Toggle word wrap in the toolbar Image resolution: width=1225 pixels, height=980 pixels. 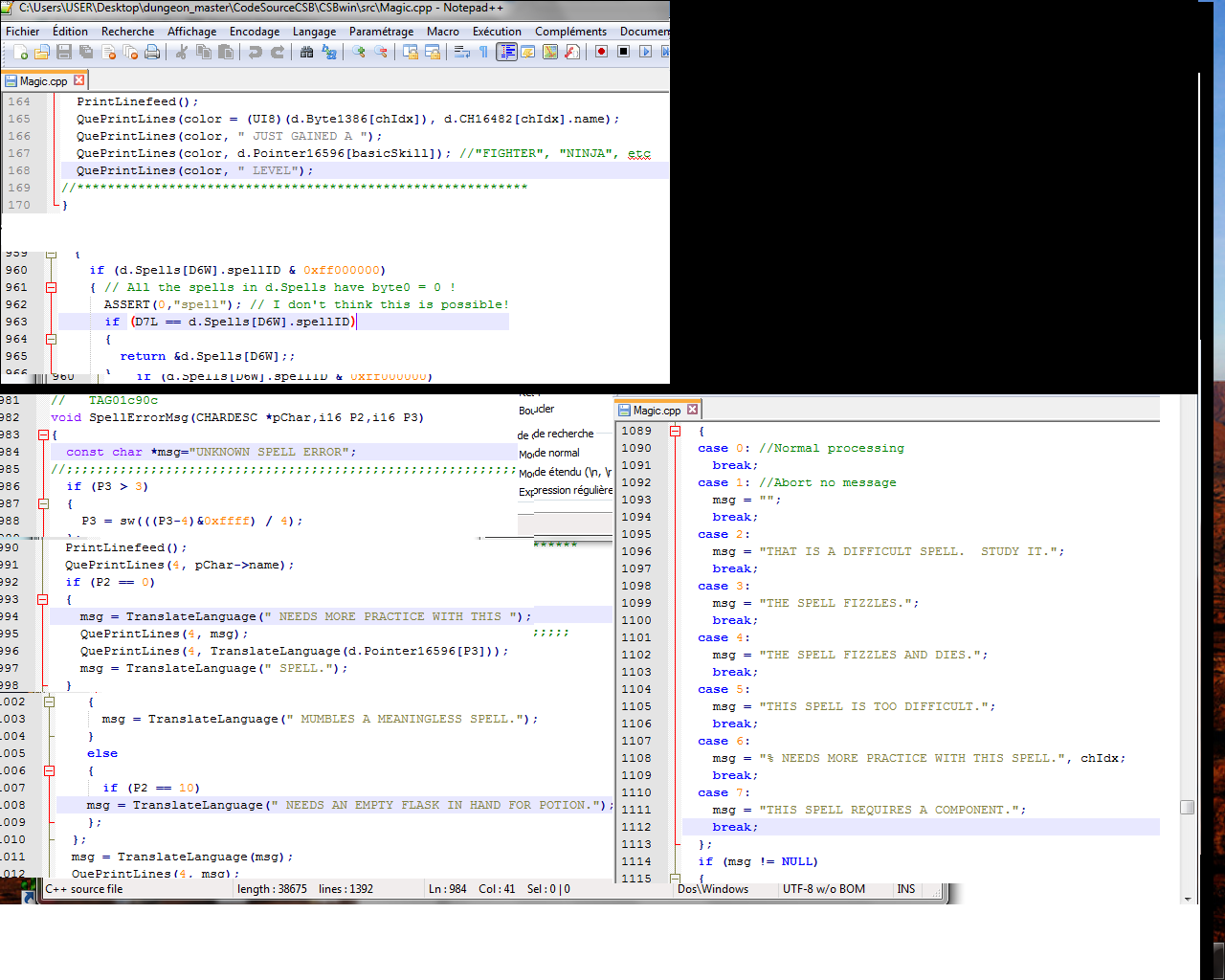(462, 52)
